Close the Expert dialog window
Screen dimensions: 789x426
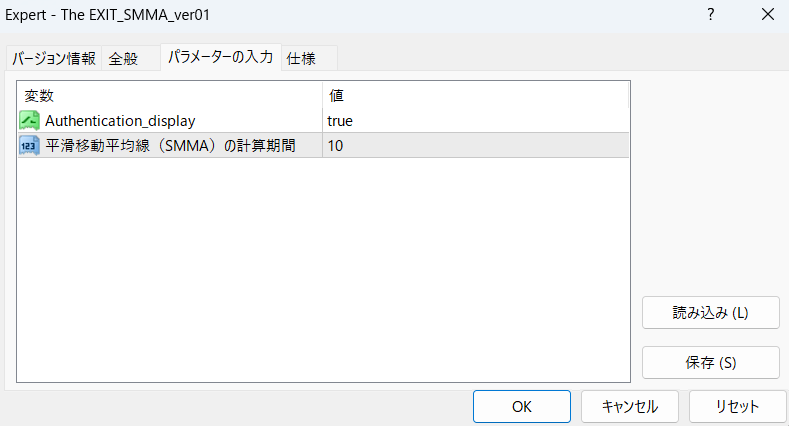click(x=767, y=15)
